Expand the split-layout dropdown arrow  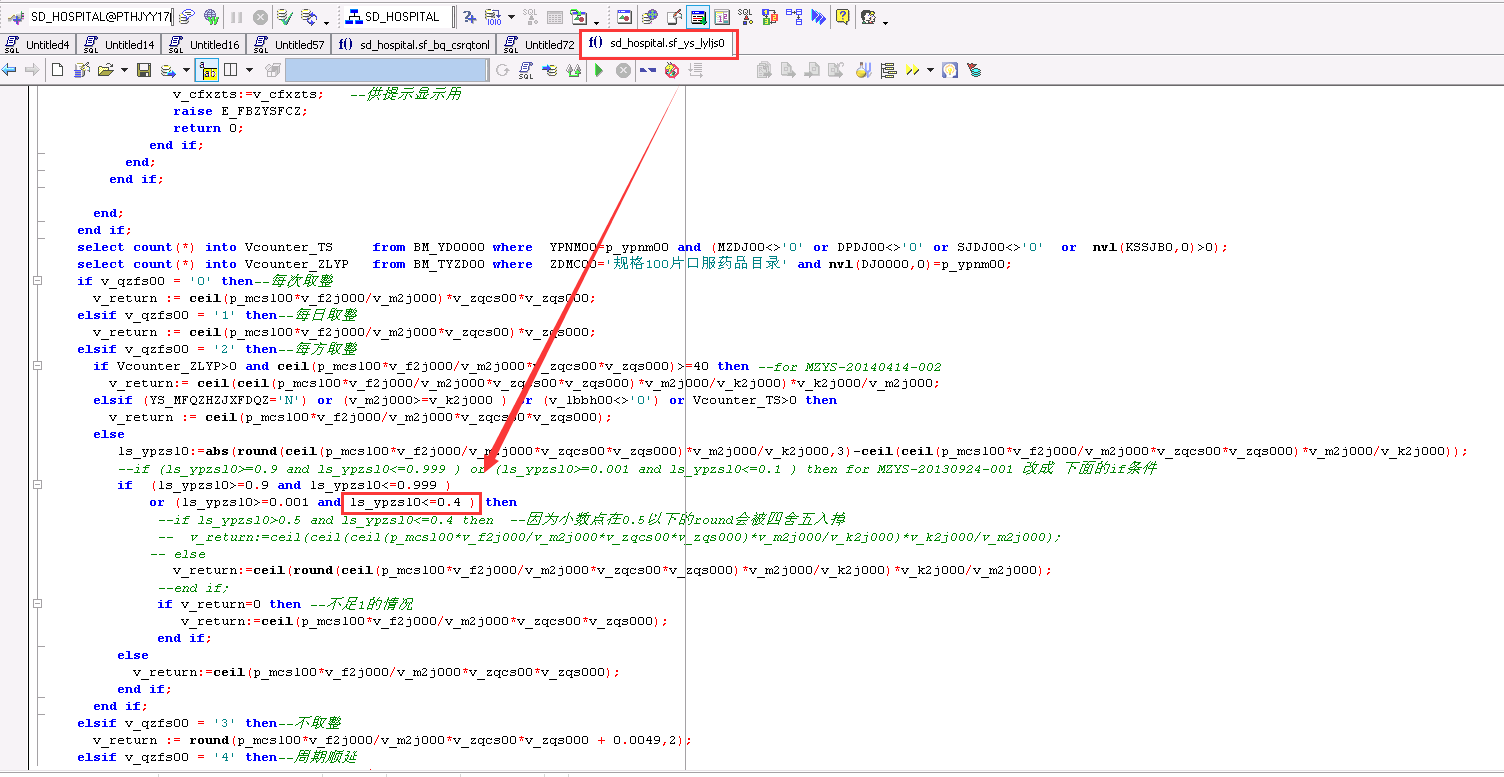click(249, 70)
